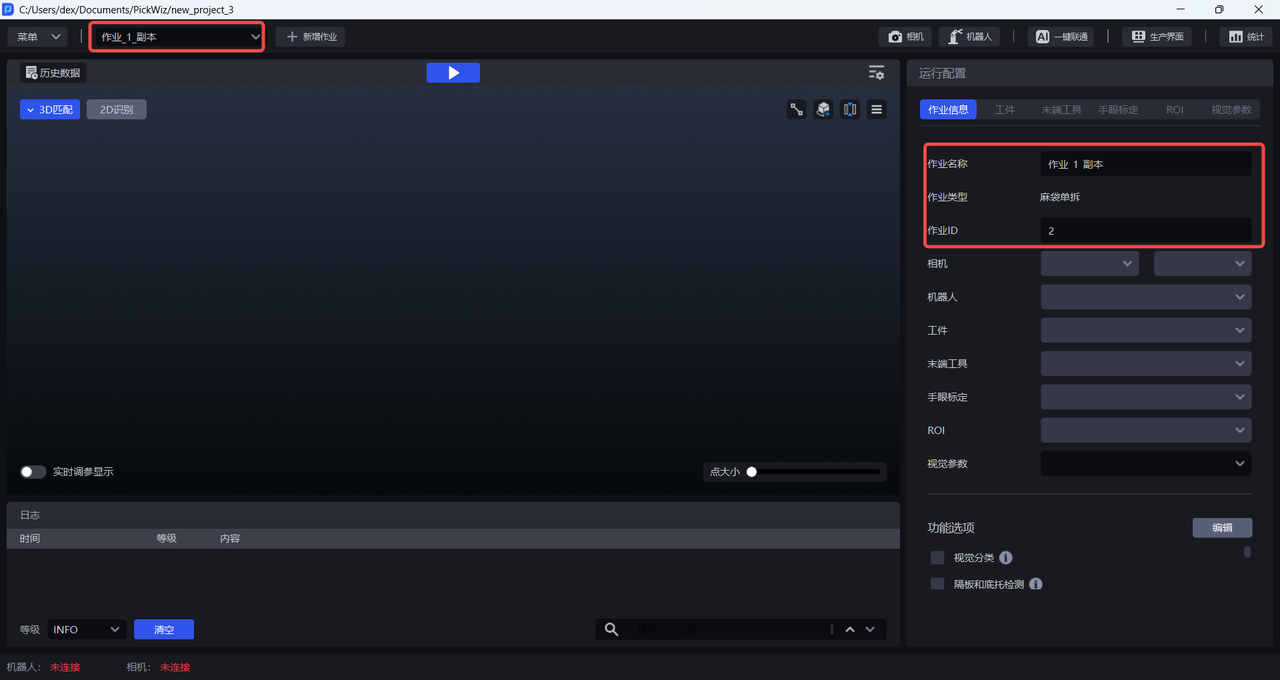The width and height of the screenshot is (1280, 680).
Task: Enable the 视觉分类 checkbox
Action: (x=937, y=558)
